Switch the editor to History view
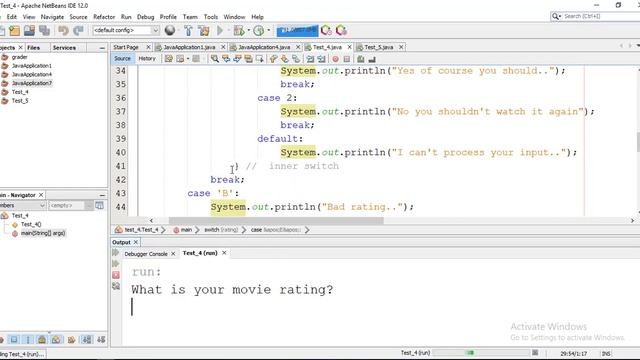Screen dimensions: 640x360 click(x=147, y=59)
